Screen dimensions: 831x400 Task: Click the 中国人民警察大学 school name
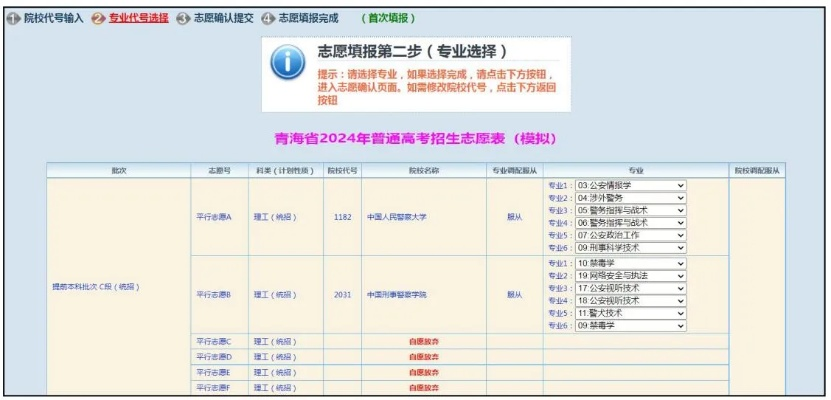[x=396, y=217]
